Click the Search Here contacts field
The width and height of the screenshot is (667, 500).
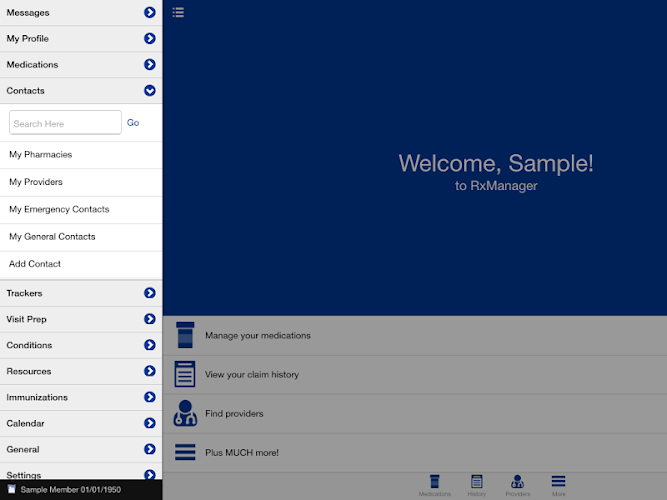click(65, 123)
